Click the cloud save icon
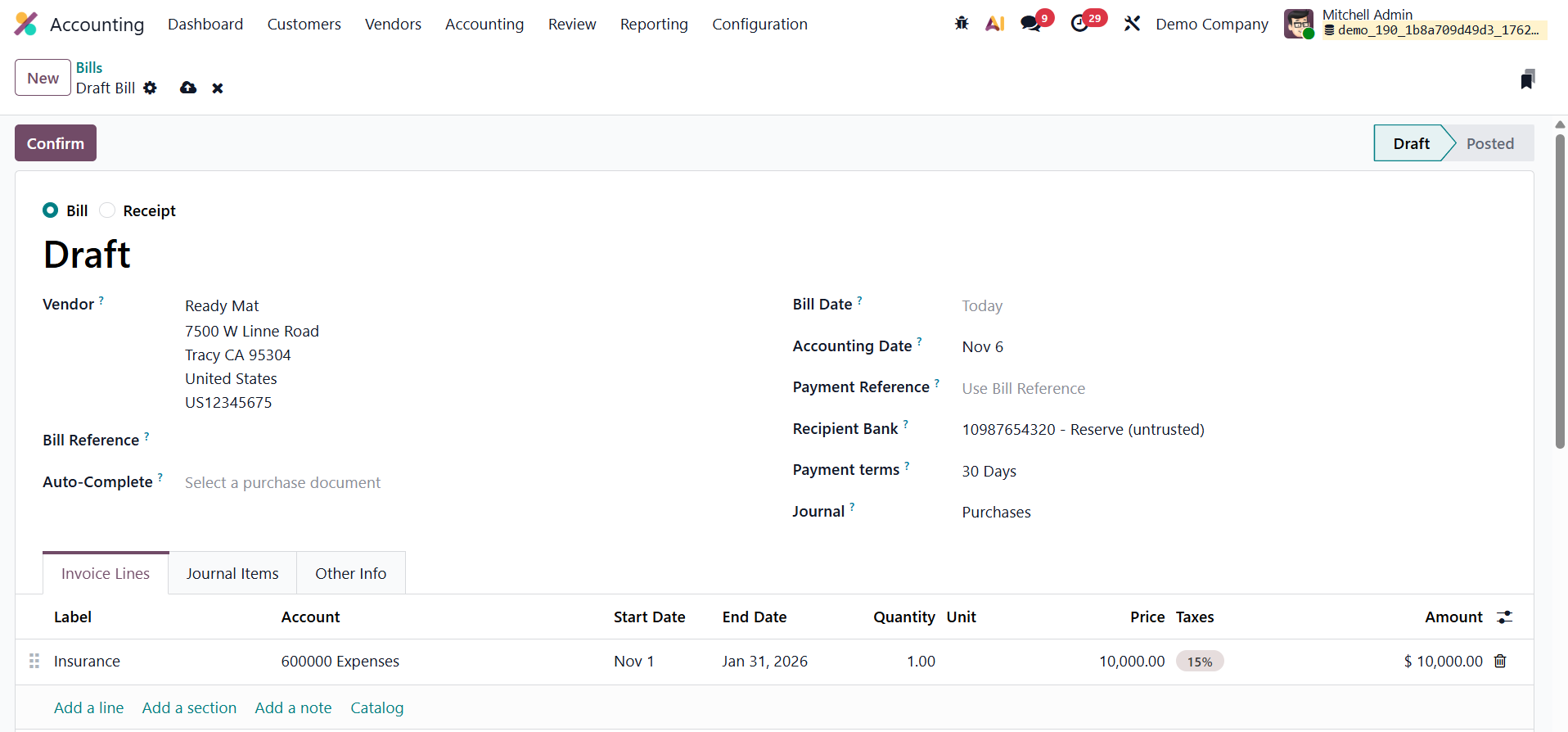 pos(188,88)
